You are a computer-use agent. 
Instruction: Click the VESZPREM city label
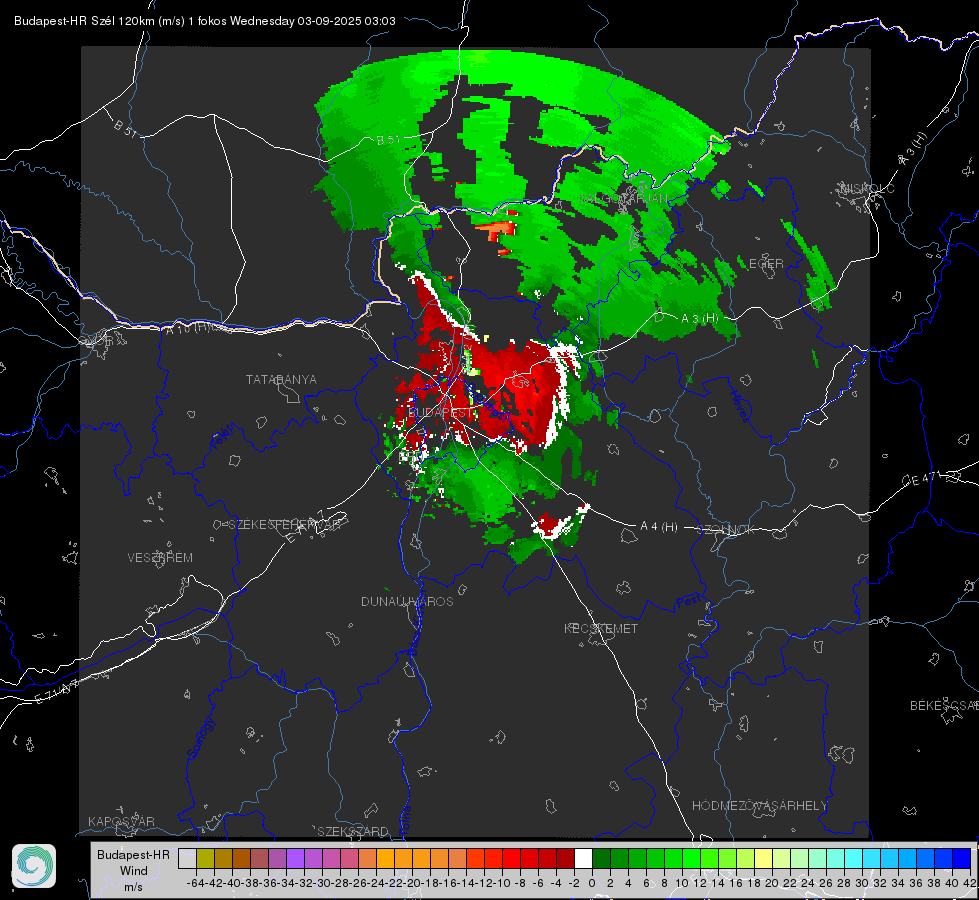click(x=160, y=558)
